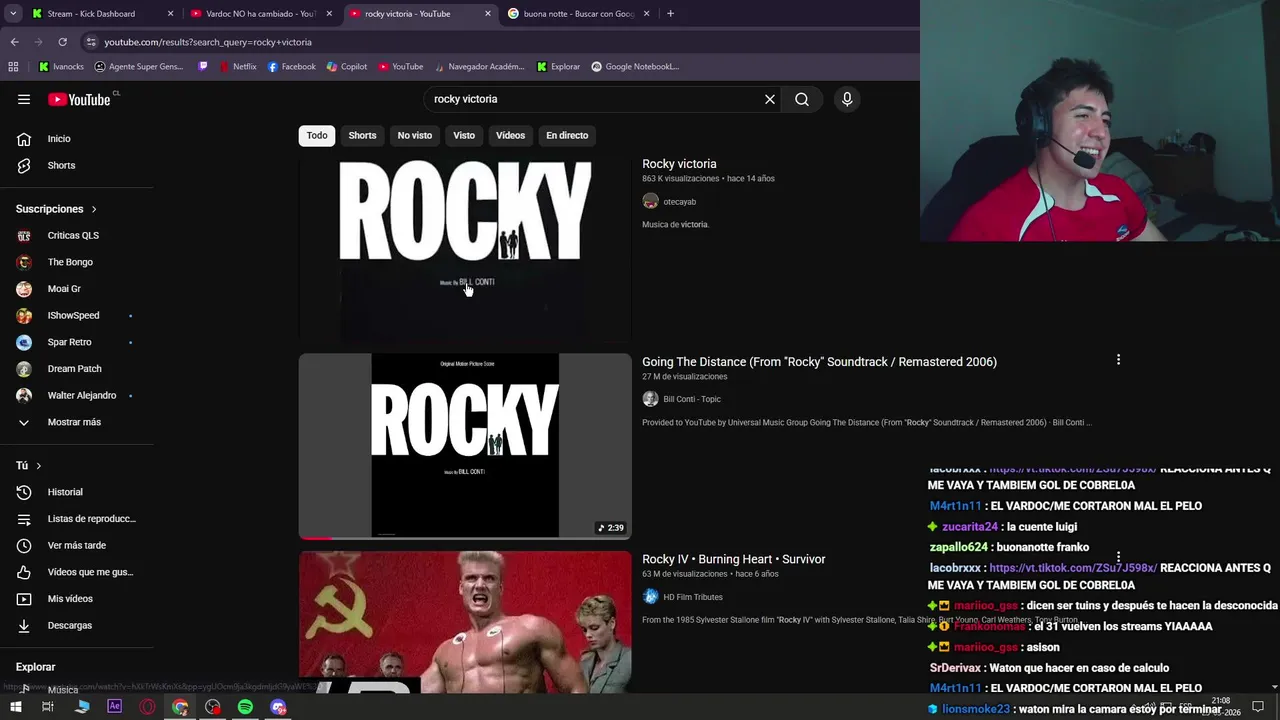The image size is (1280, 720).
Task: Select the Vídeos filter chip
Action: [510, 135]
